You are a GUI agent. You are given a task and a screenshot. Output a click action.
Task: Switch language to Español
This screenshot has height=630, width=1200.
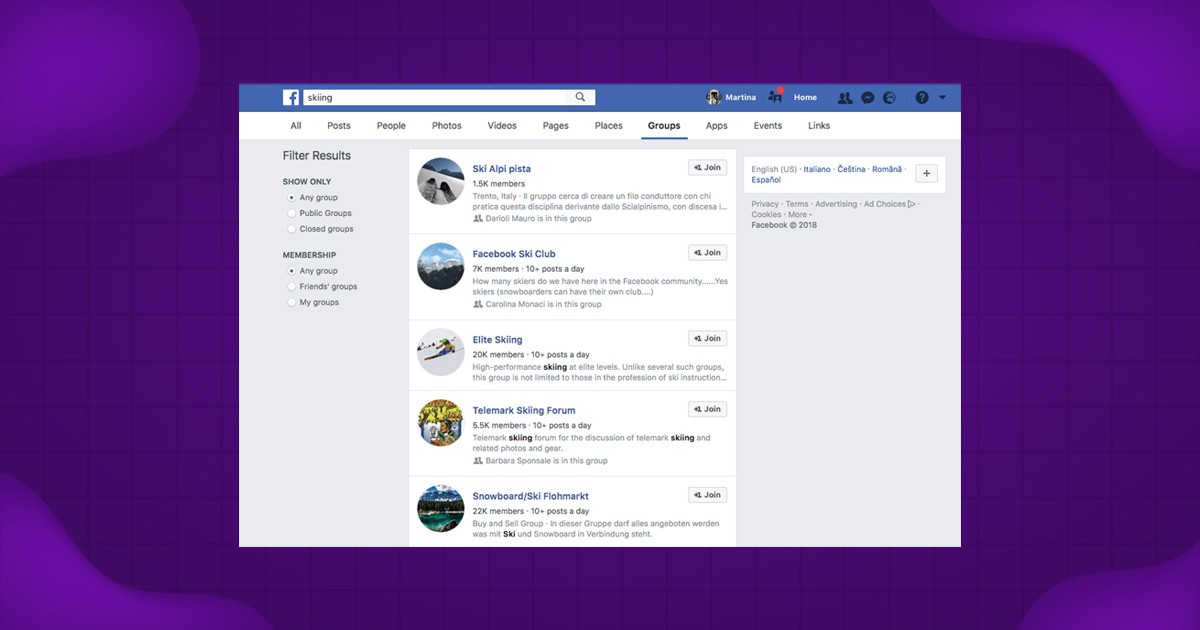(767, 180)
